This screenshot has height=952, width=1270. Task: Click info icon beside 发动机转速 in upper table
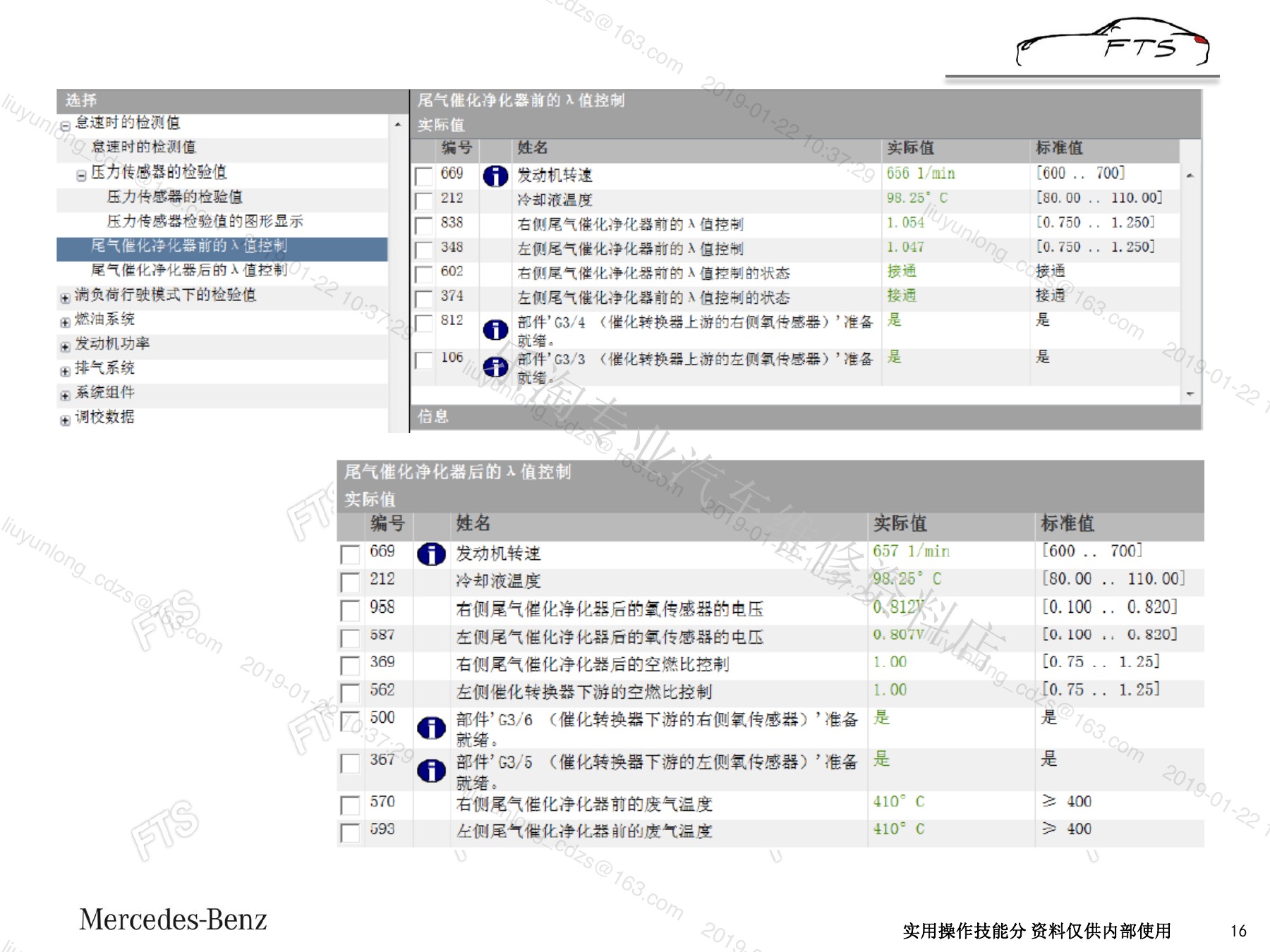(495, 176)
